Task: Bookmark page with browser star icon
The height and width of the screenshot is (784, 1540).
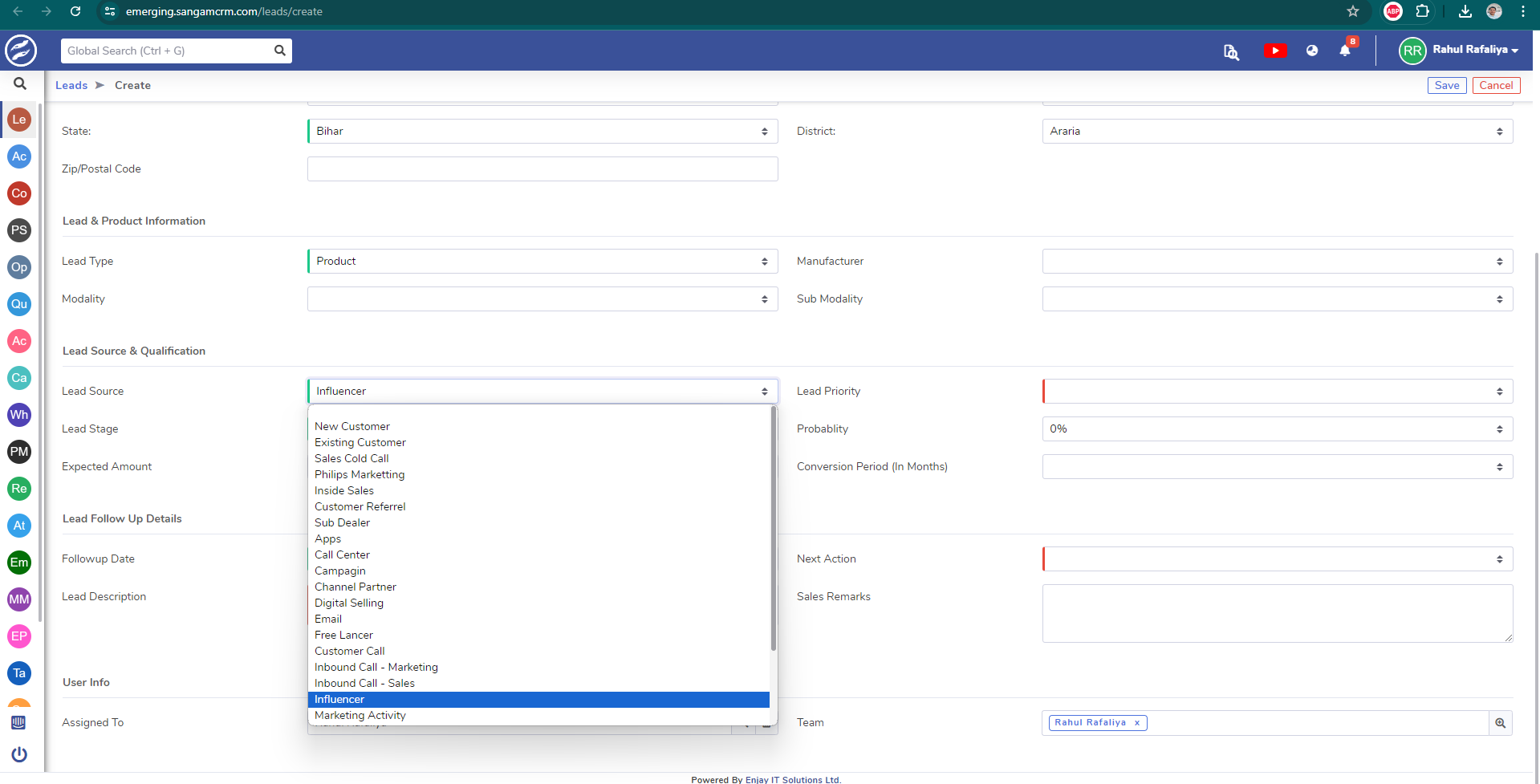Action: coord(1353,11)
